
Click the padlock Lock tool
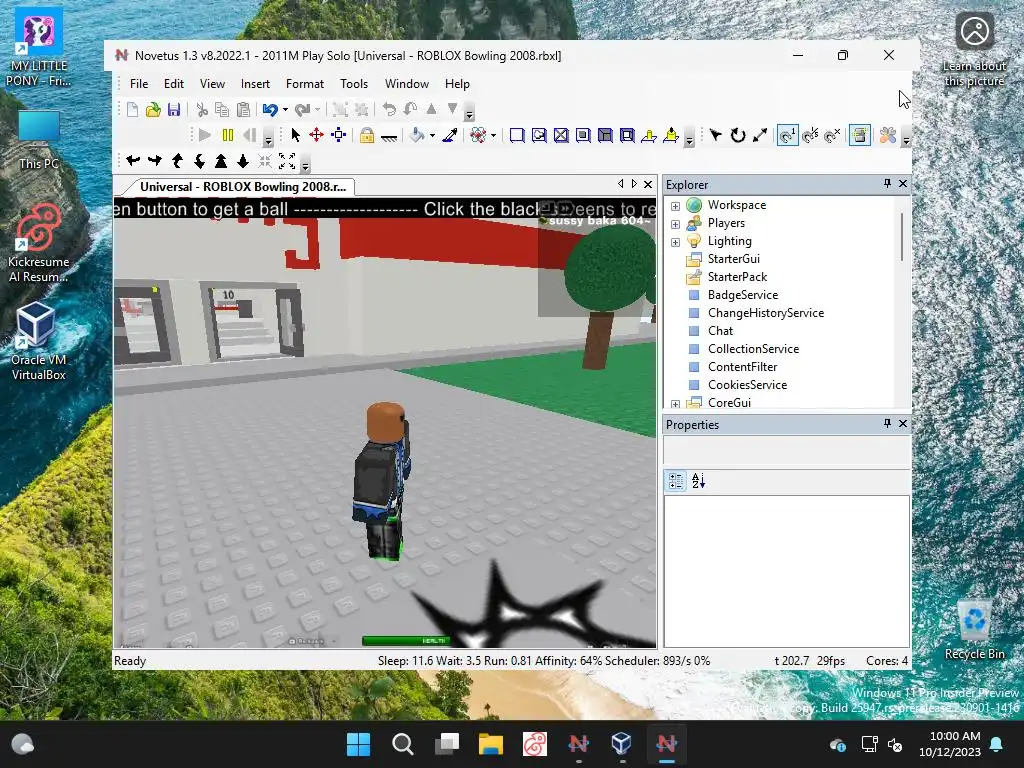(367, 135)
